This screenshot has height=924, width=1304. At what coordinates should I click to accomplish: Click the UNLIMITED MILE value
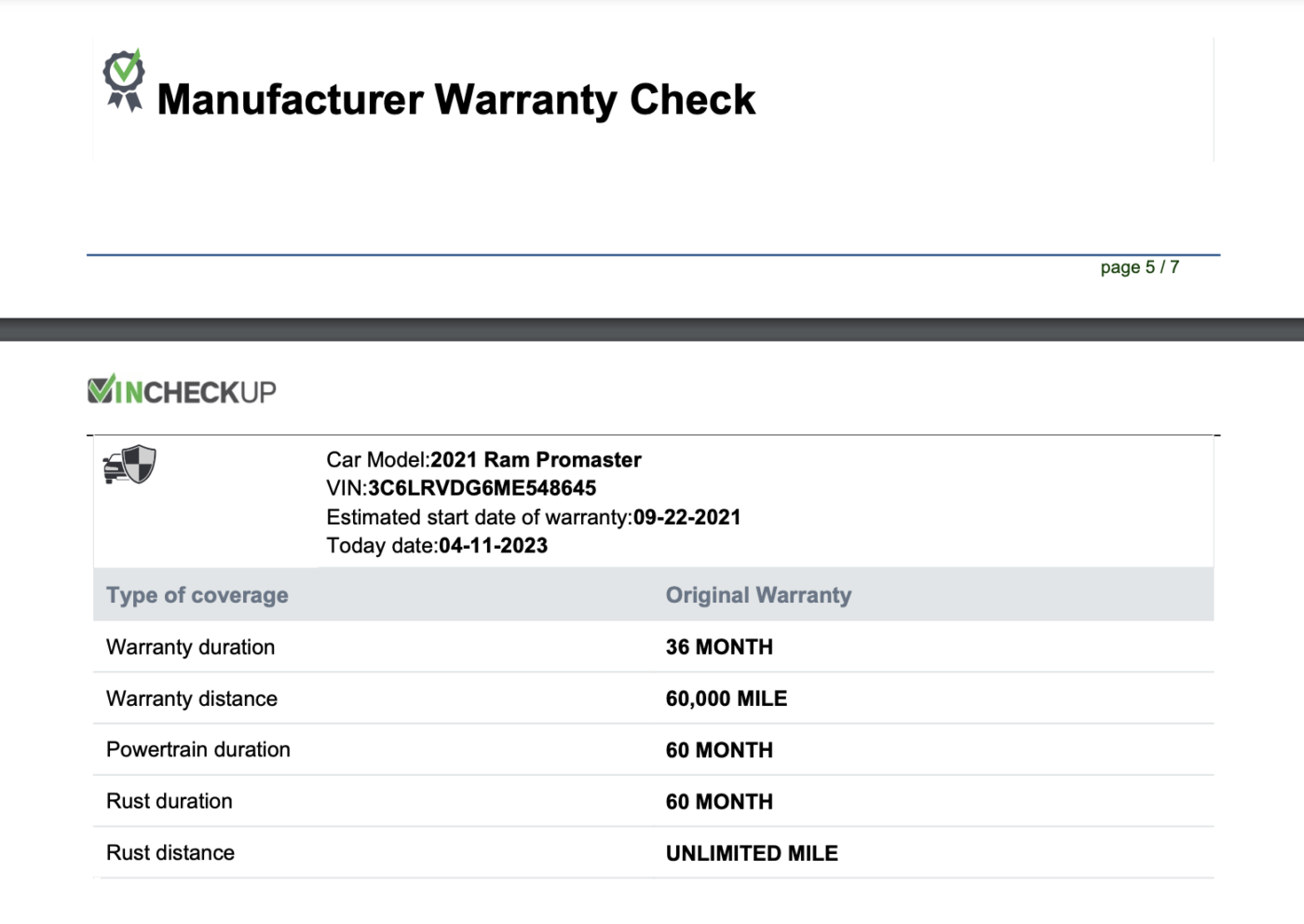[752, 853]
